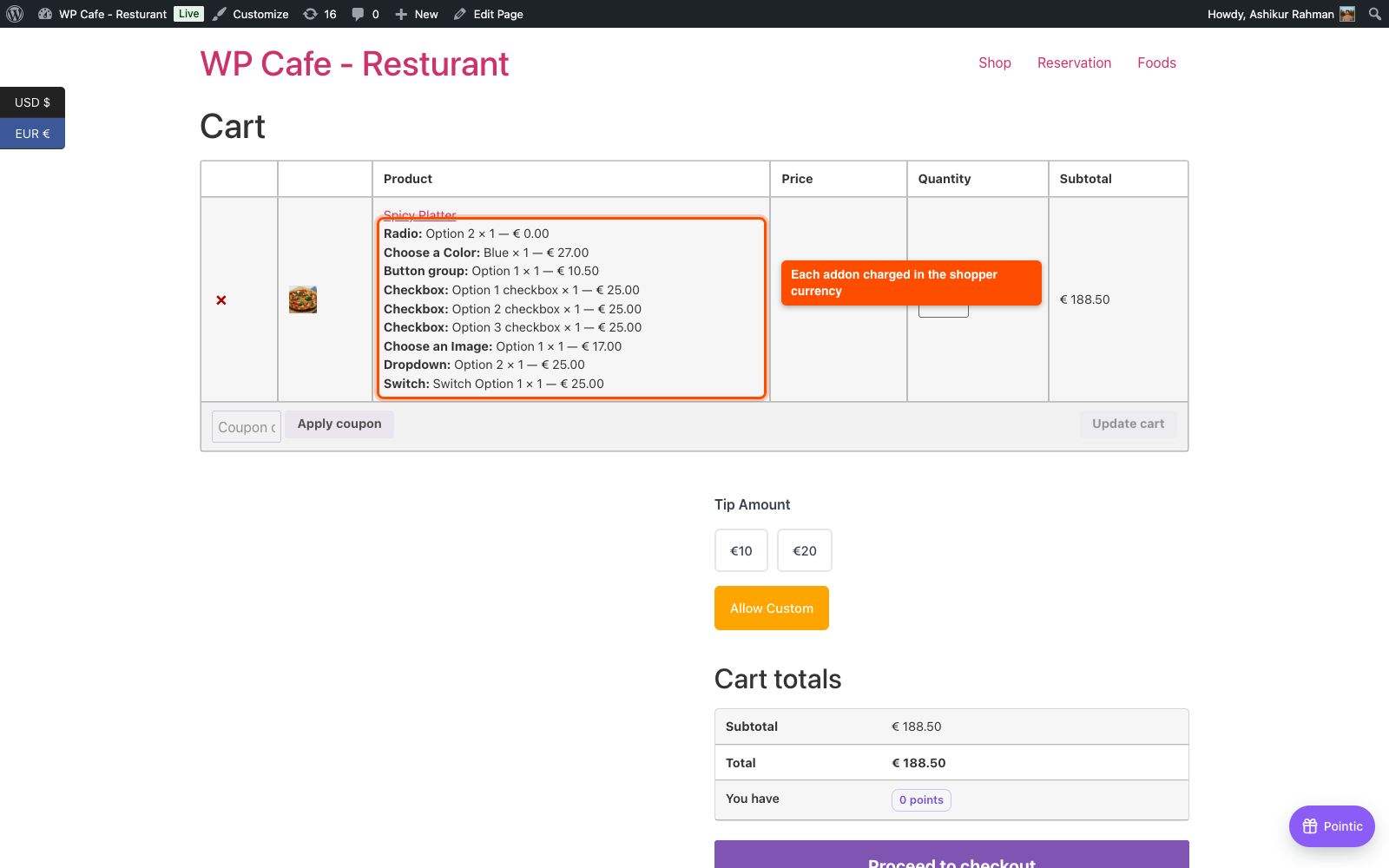Click the Tip Amount label

click(752, 504)
